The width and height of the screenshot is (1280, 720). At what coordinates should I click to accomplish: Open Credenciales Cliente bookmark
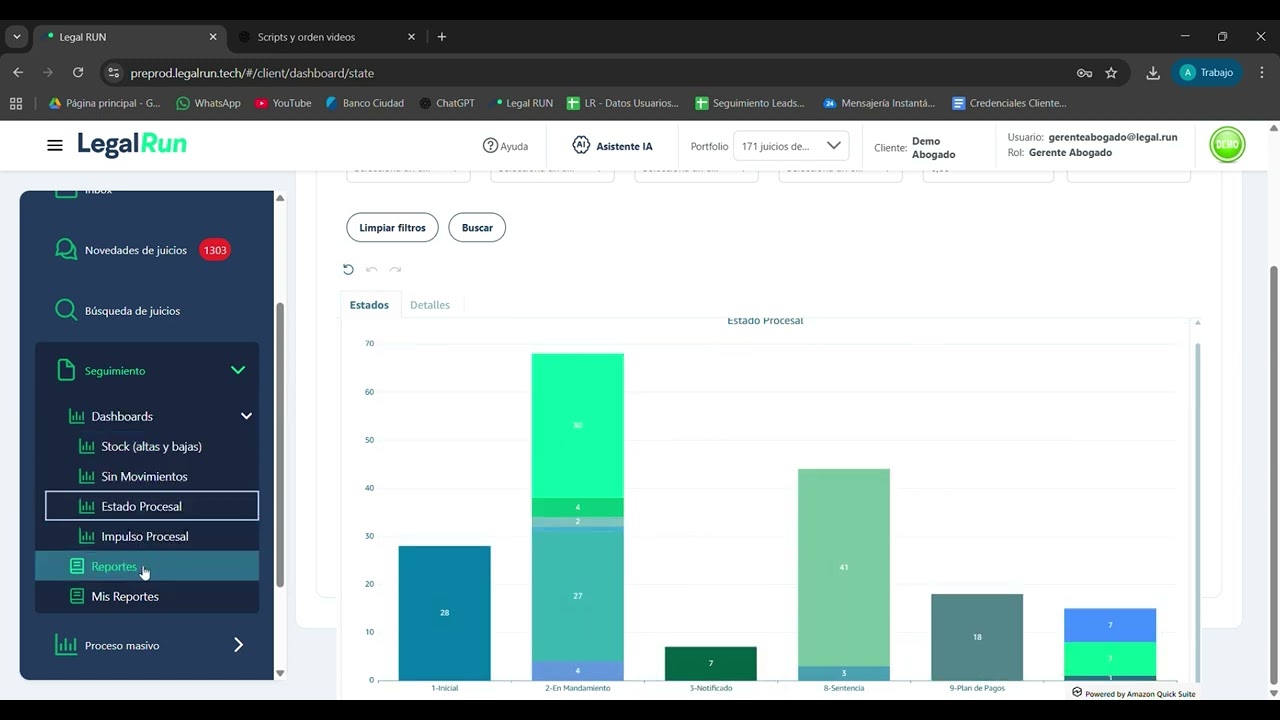click(x=1010, y=103)
